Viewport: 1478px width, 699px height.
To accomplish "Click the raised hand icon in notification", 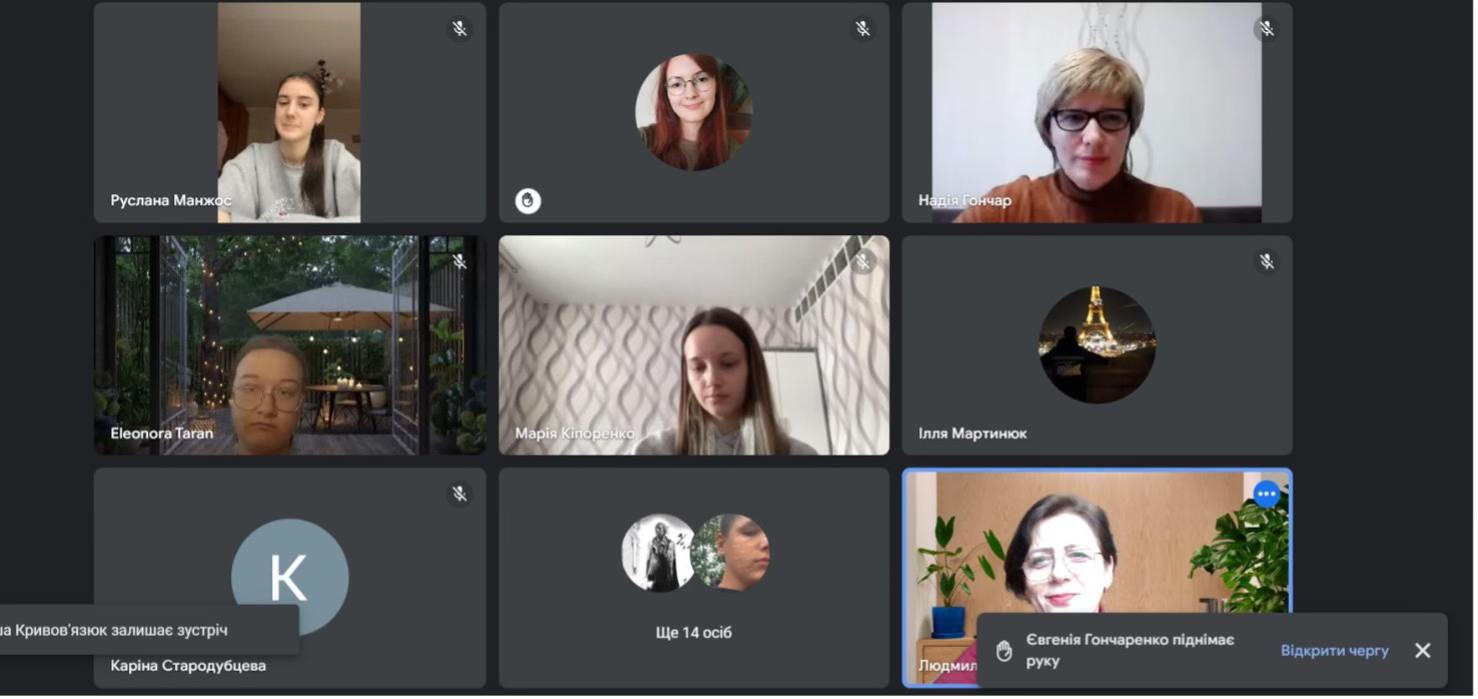I will [x=1004, y=651].
